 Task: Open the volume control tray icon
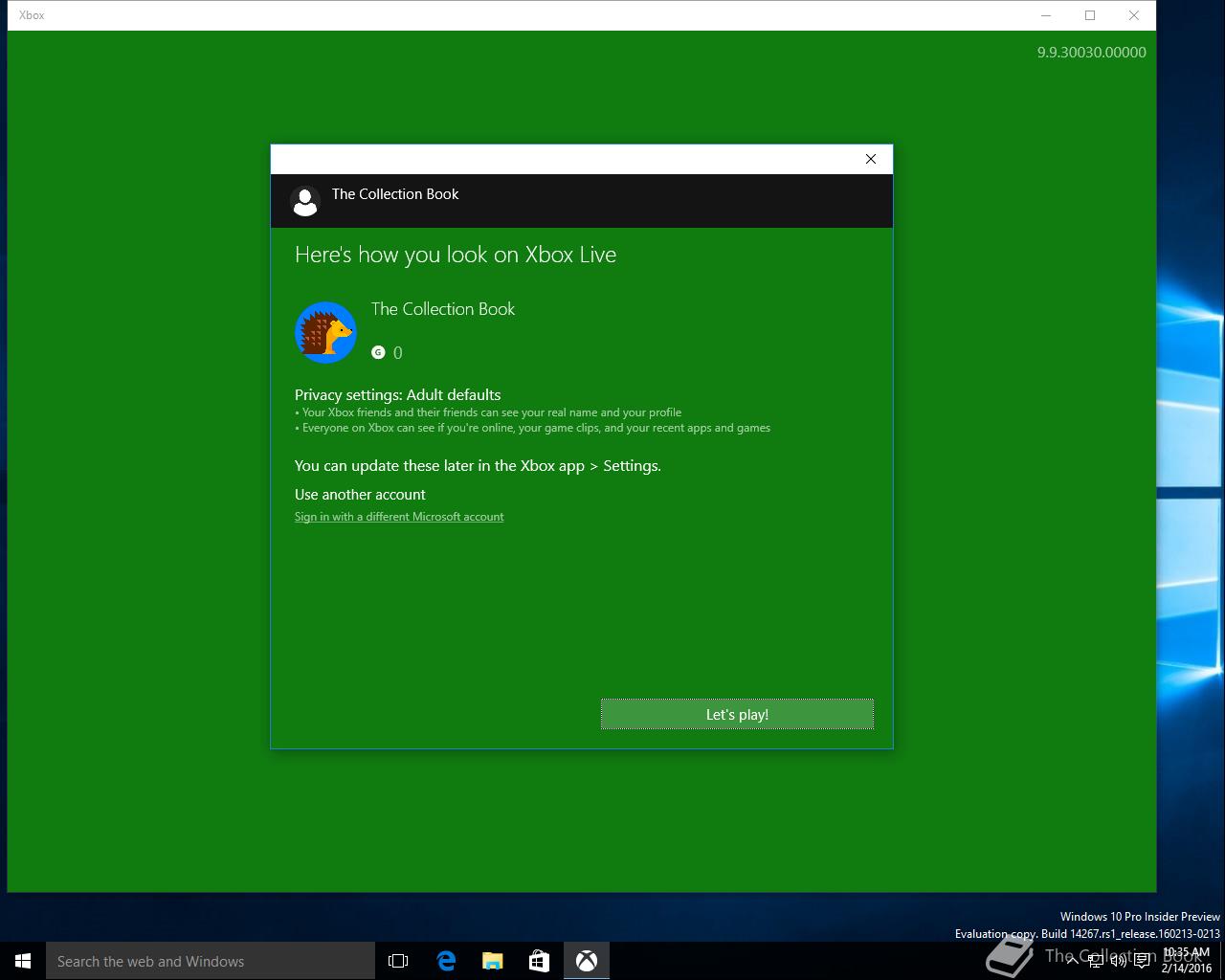click(1119, 961)
